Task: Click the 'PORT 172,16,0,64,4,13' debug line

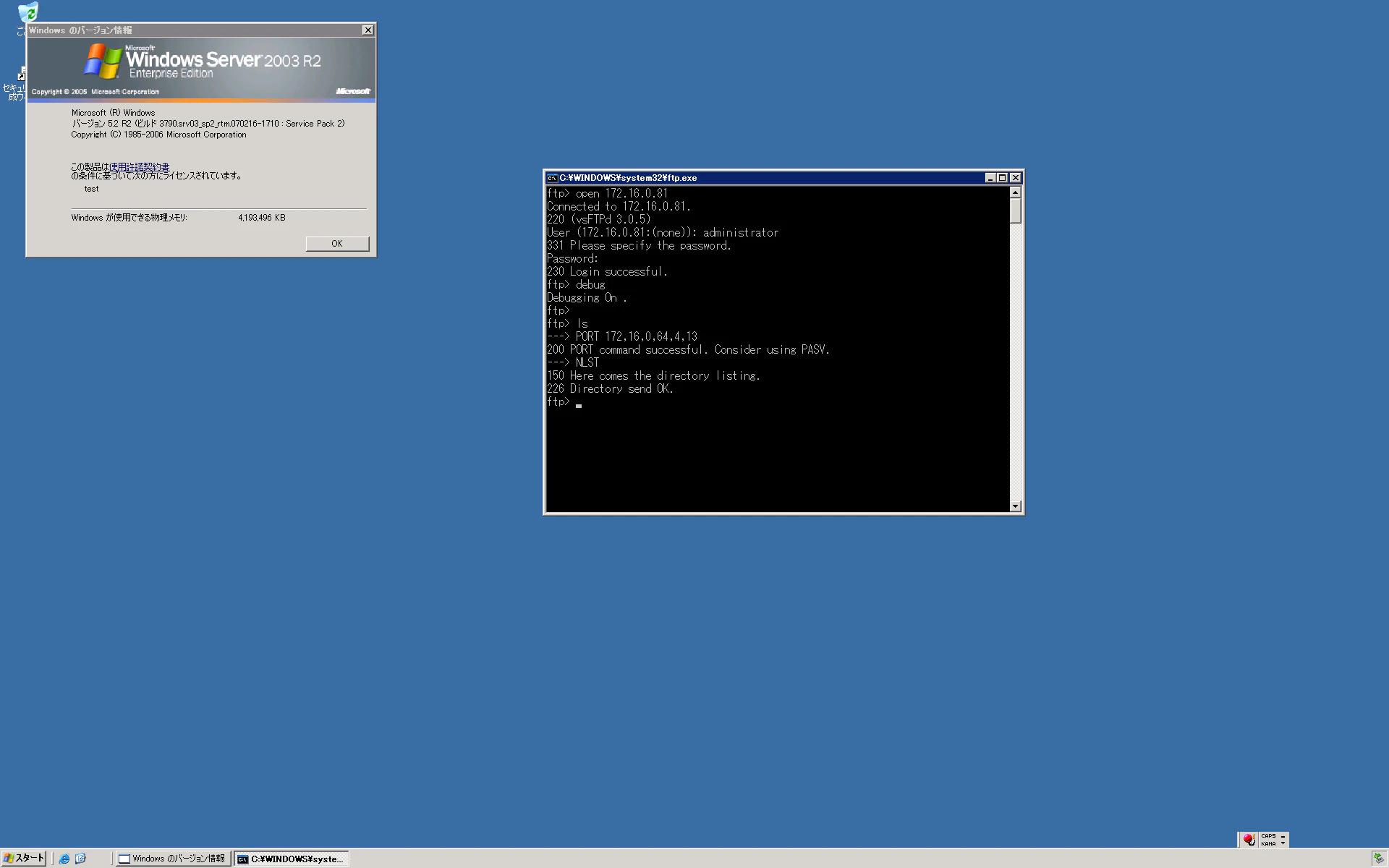Action: click(x=622, y=337)
